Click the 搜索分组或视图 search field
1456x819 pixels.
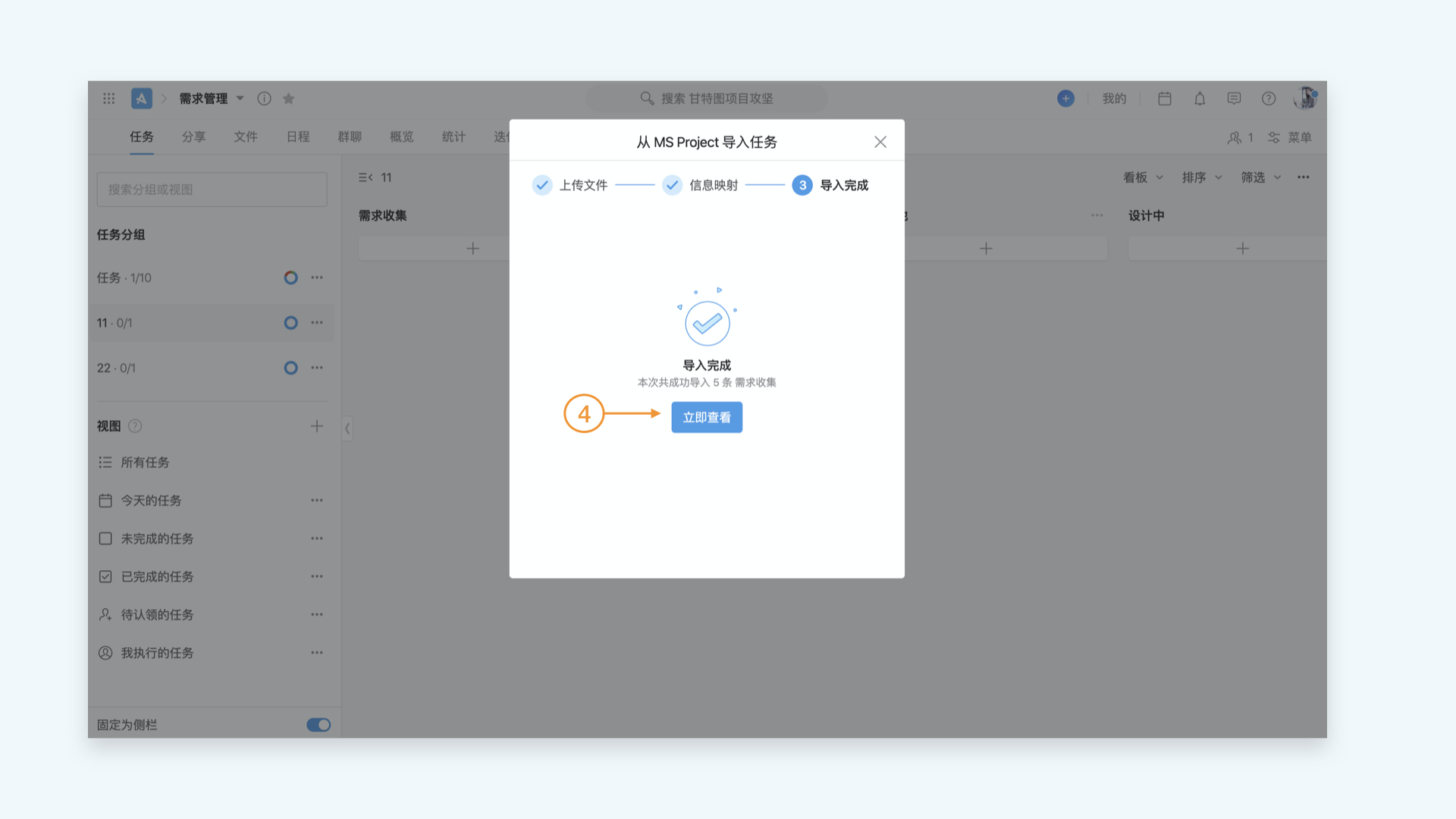pos(212,190)
